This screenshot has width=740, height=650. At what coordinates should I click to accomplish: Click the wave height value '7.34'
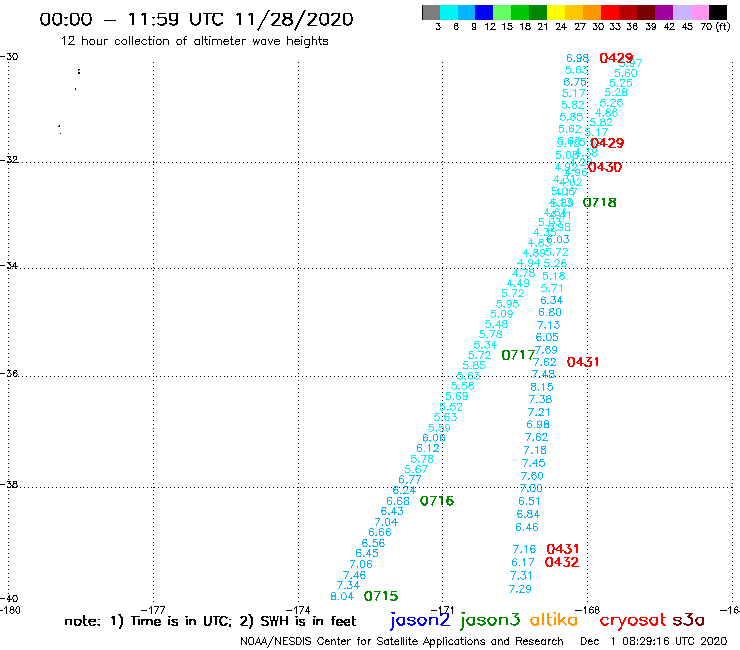pos(348,585)
